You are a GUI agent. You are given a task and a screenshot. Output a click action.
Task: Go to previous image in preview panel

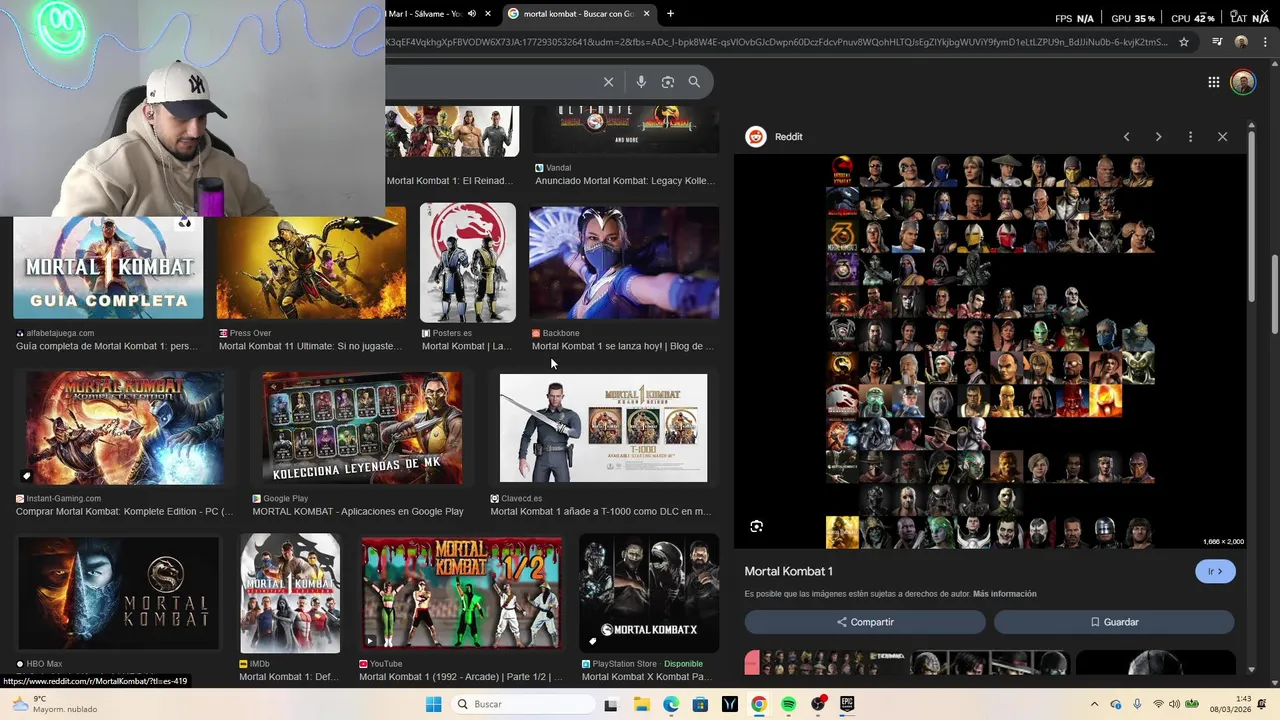click(1126, 137)
